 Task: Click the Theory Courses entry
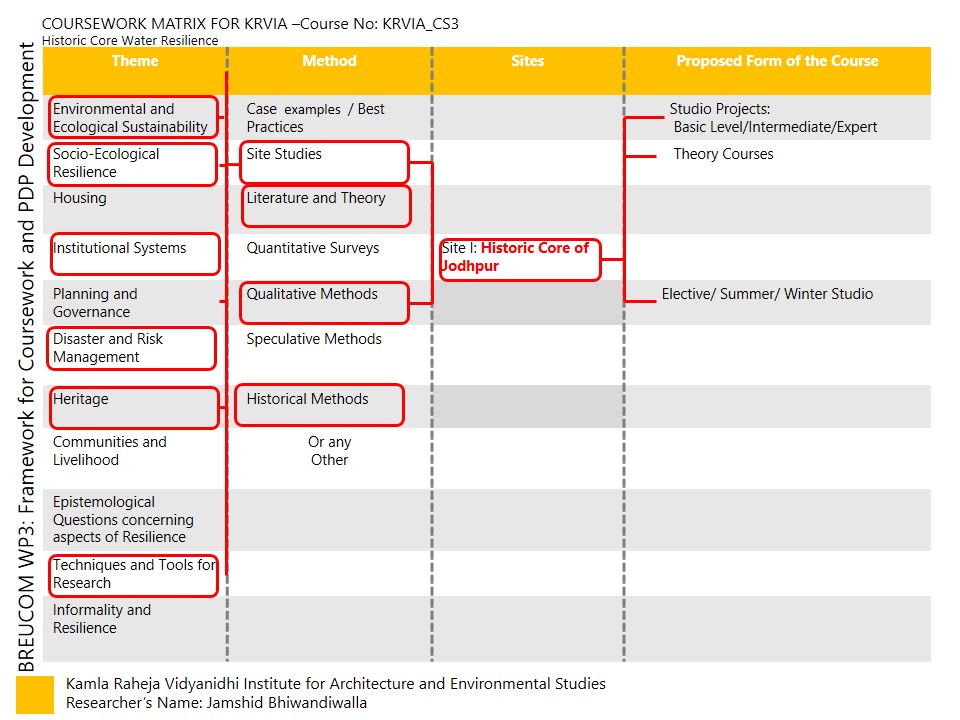[723, 154]
